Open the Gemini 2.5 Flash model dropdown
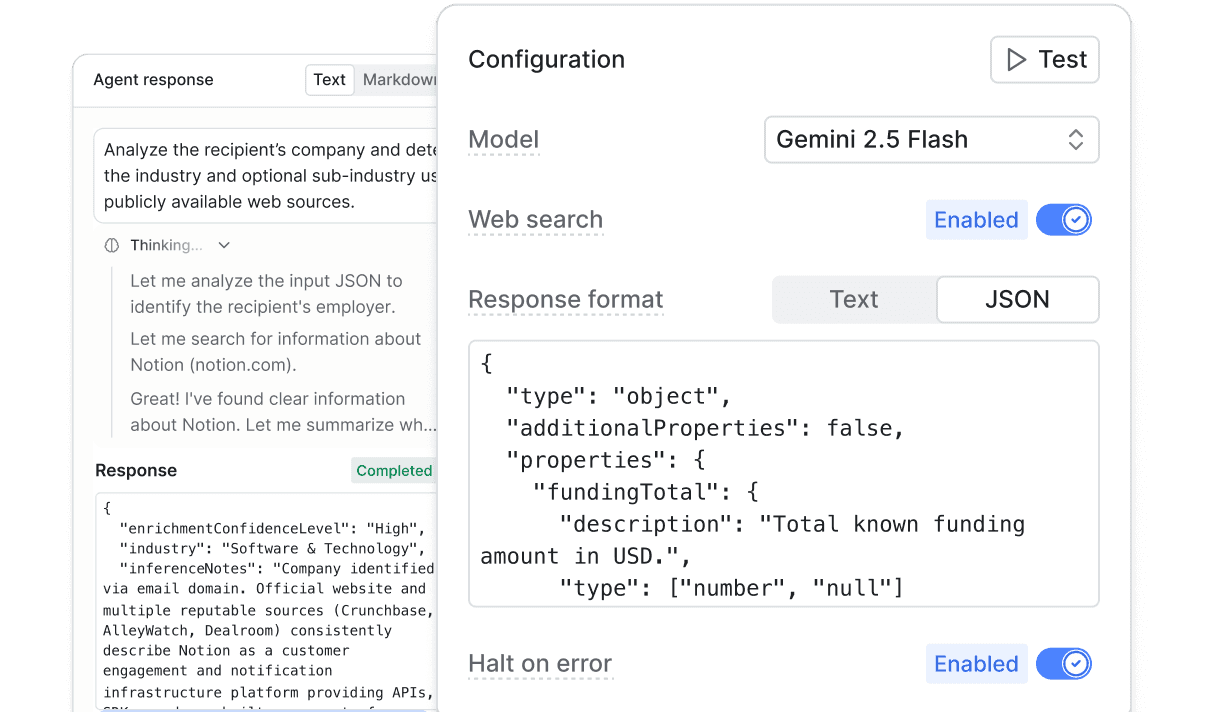The width and height of the screenshot is (1216, 712). tap(931, 140)
